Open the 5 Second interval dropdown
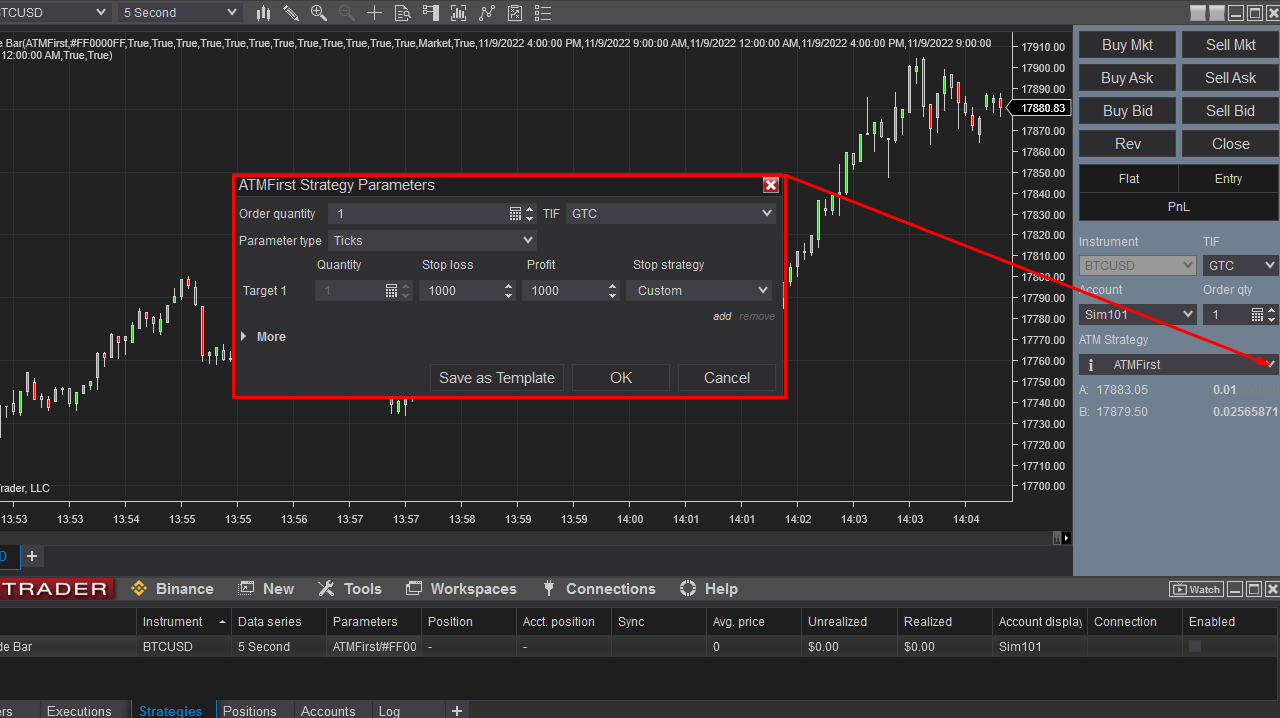This screenshot has height=718, width=1280. pos(179,12)
